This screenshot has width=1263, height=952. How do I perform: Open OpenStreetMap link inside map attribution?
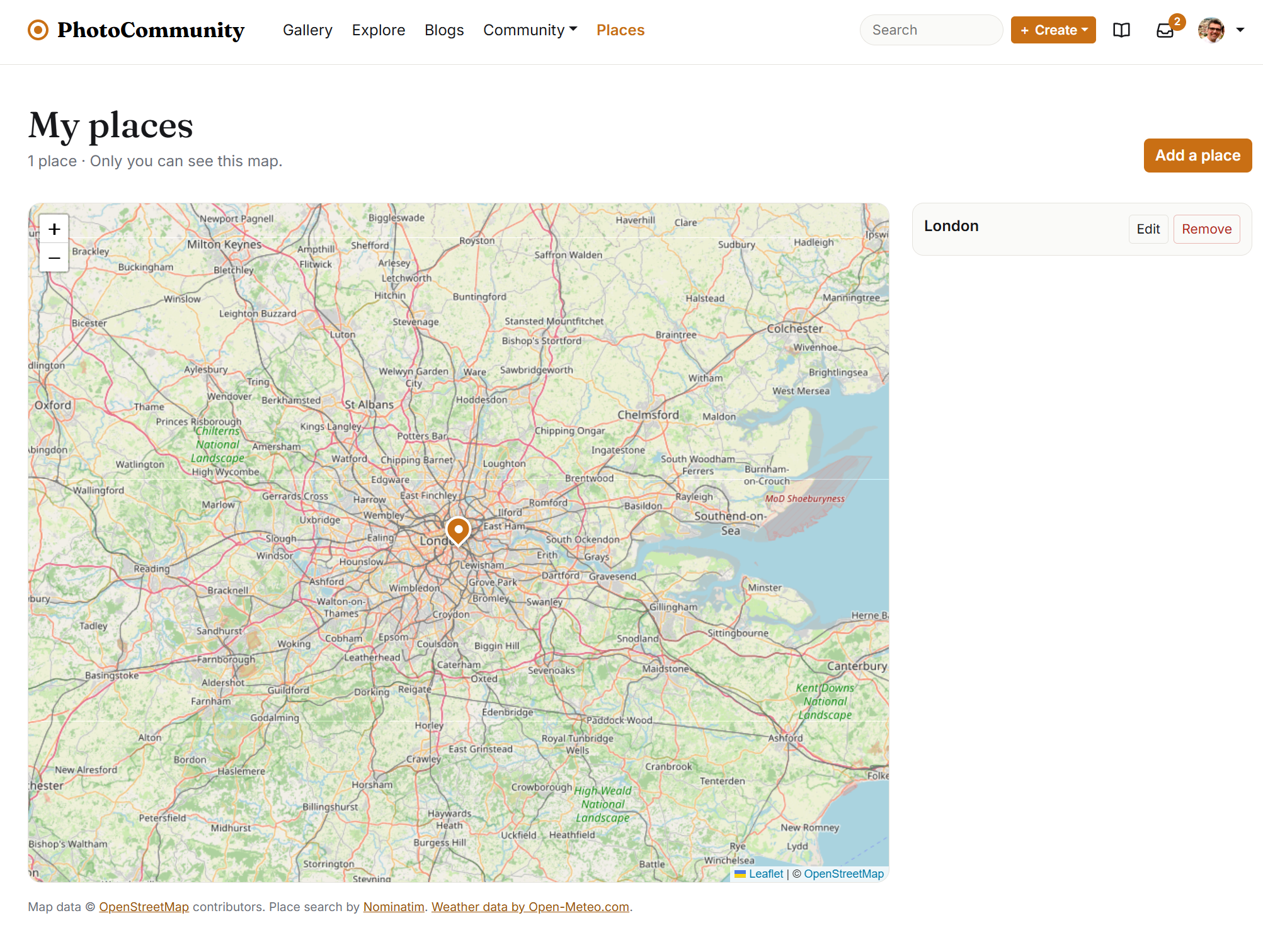(843, 874)
